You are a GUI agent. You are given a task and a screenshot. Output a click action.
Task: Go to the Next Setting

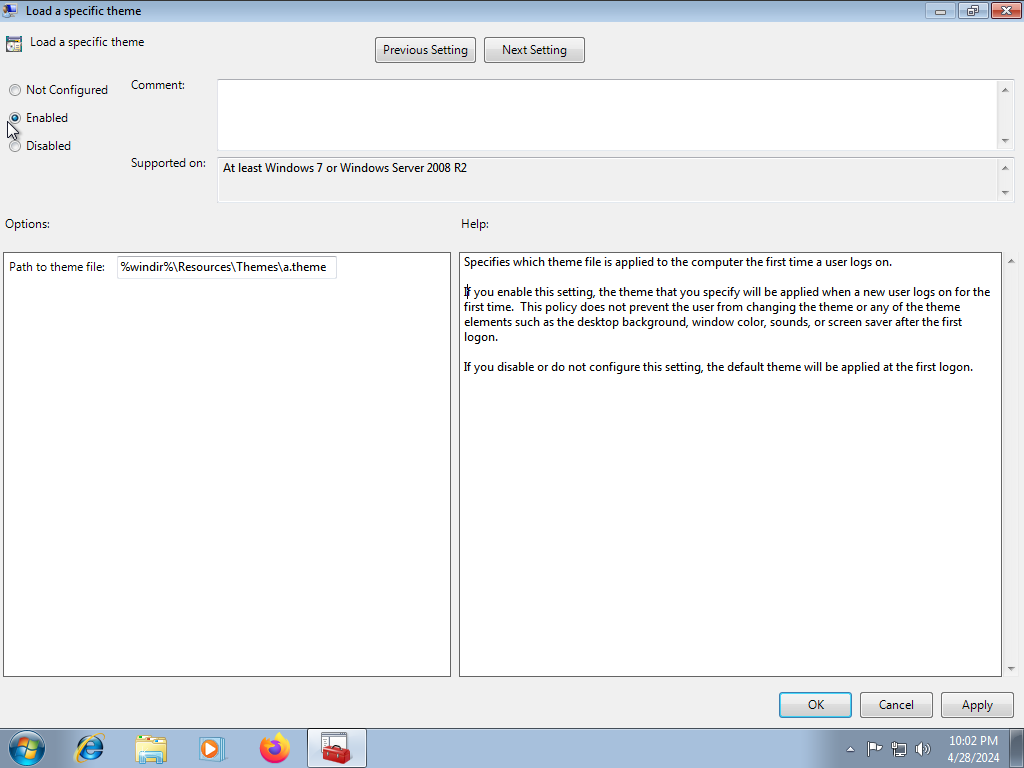point(534,50)
